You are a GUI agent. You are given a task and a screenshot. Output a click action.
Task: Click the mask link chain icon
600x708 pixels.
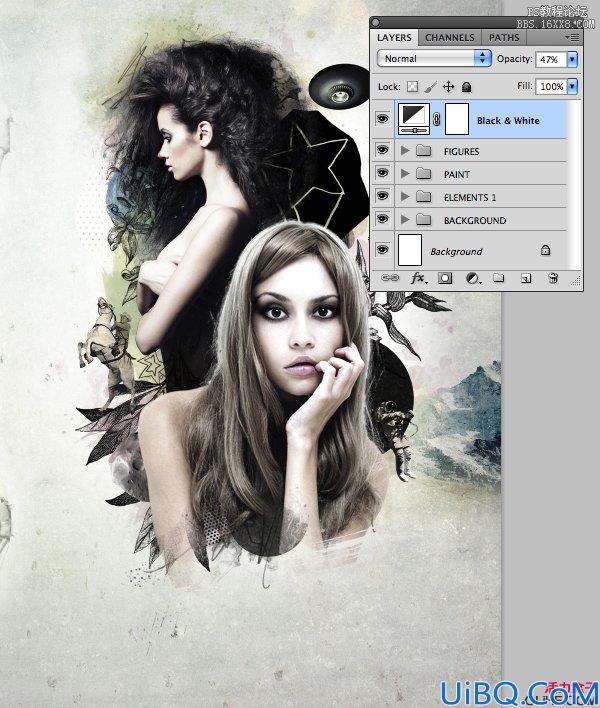[437, 119]
